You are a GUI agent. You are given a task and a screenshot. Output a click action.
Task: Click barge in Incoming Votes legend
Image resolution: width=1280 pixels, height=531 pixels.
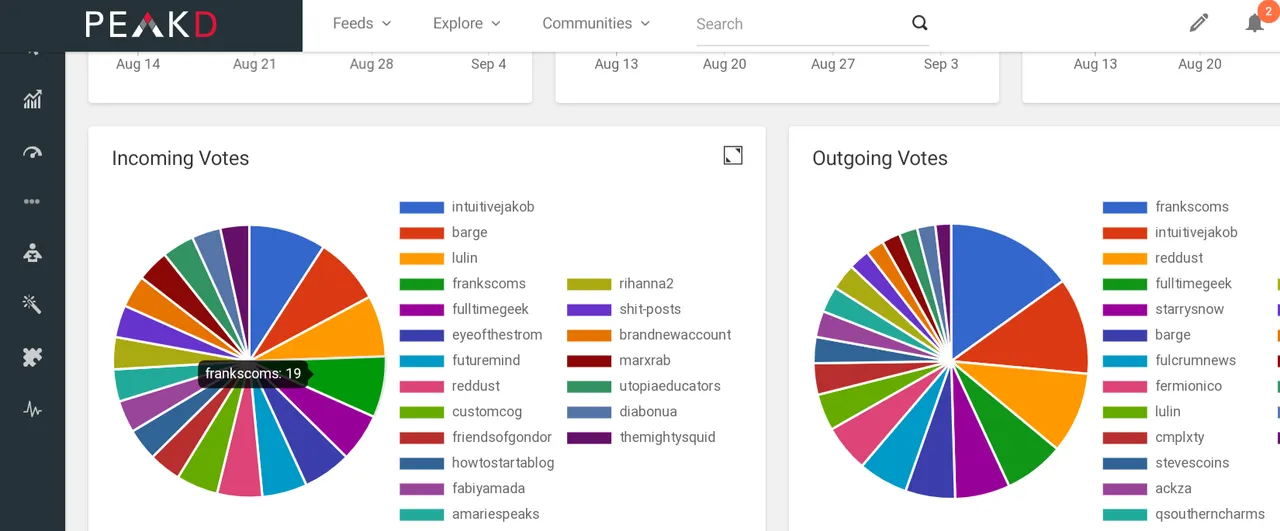469,233
